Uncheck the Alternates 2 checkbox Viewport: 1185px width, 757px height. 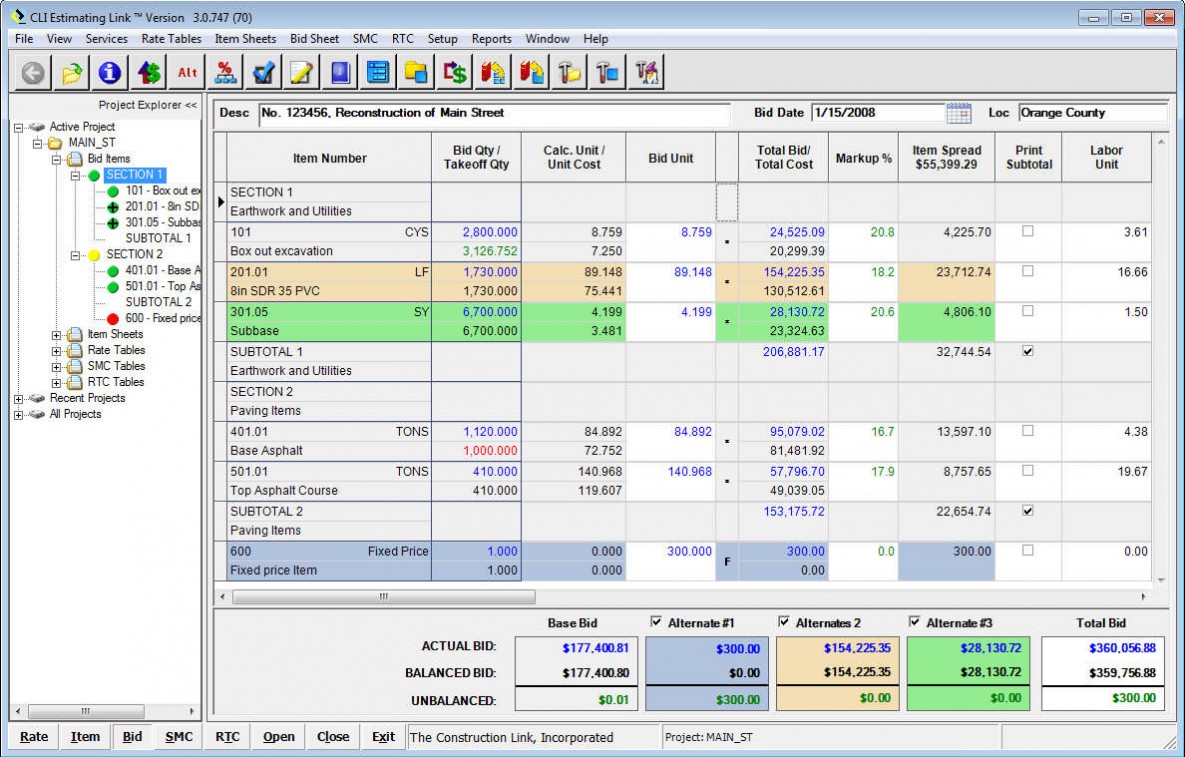pyautogui.click(x=784, y=622)
